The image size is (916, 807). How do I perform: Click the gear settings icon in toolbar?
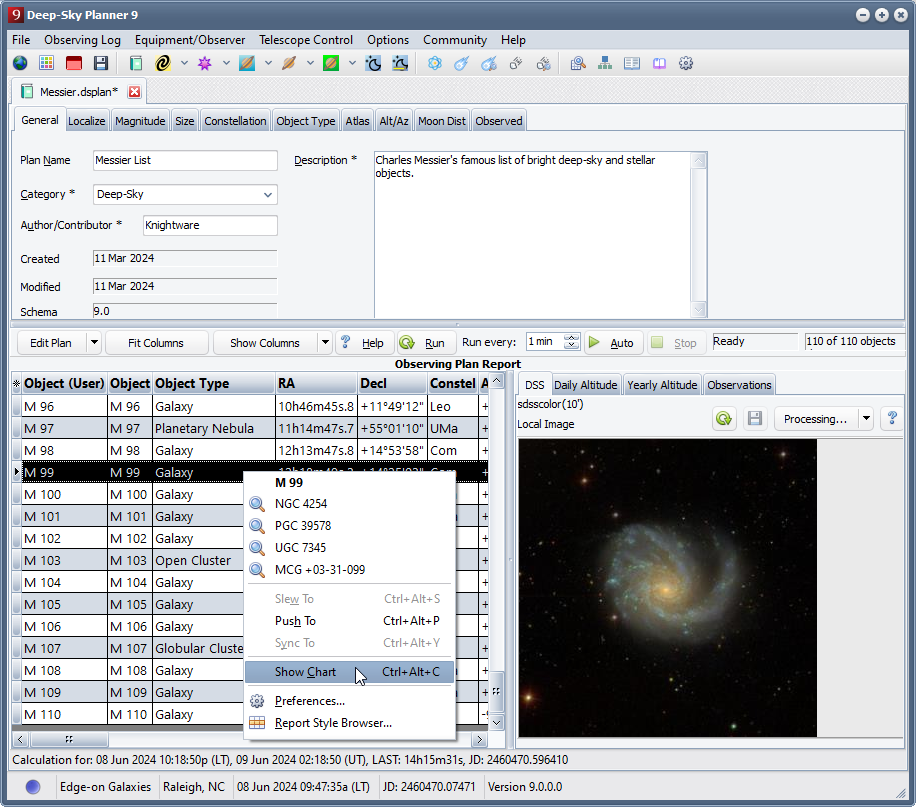point(686,63)
